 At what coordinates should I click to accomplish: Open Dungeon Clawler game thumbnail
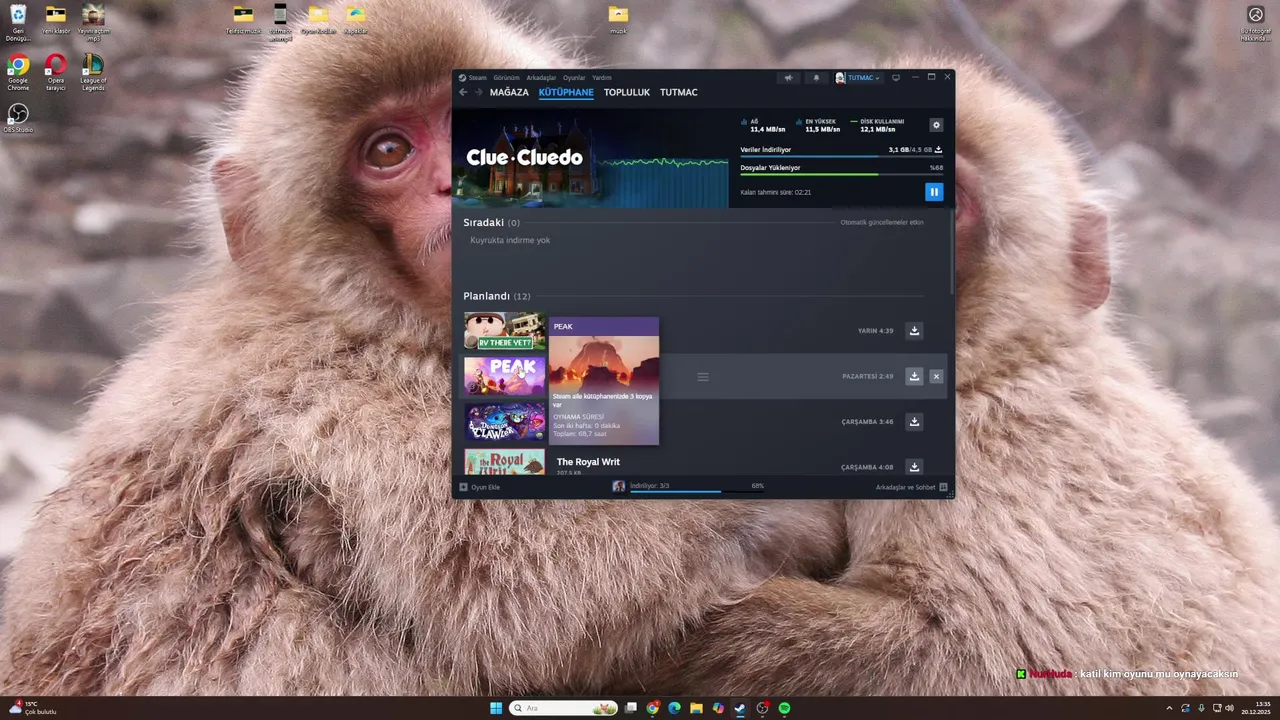coord(504,422)
